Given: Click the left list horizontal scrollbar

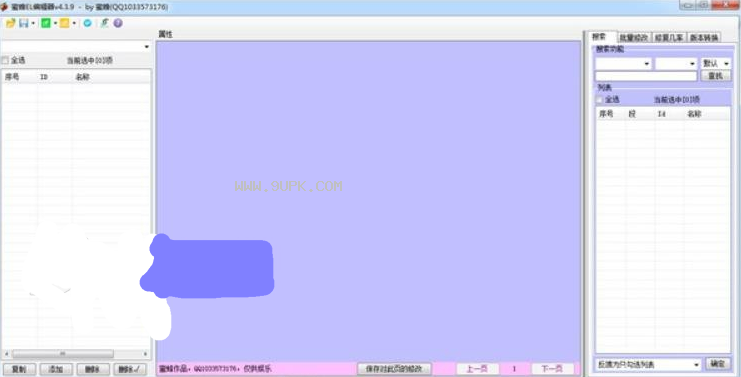Looking at the screenshot, I should 76,353.
